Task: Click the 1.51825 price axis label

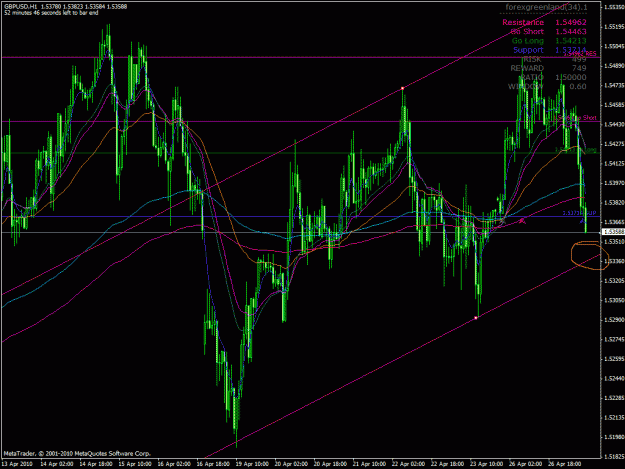Action: coord(614,456)
